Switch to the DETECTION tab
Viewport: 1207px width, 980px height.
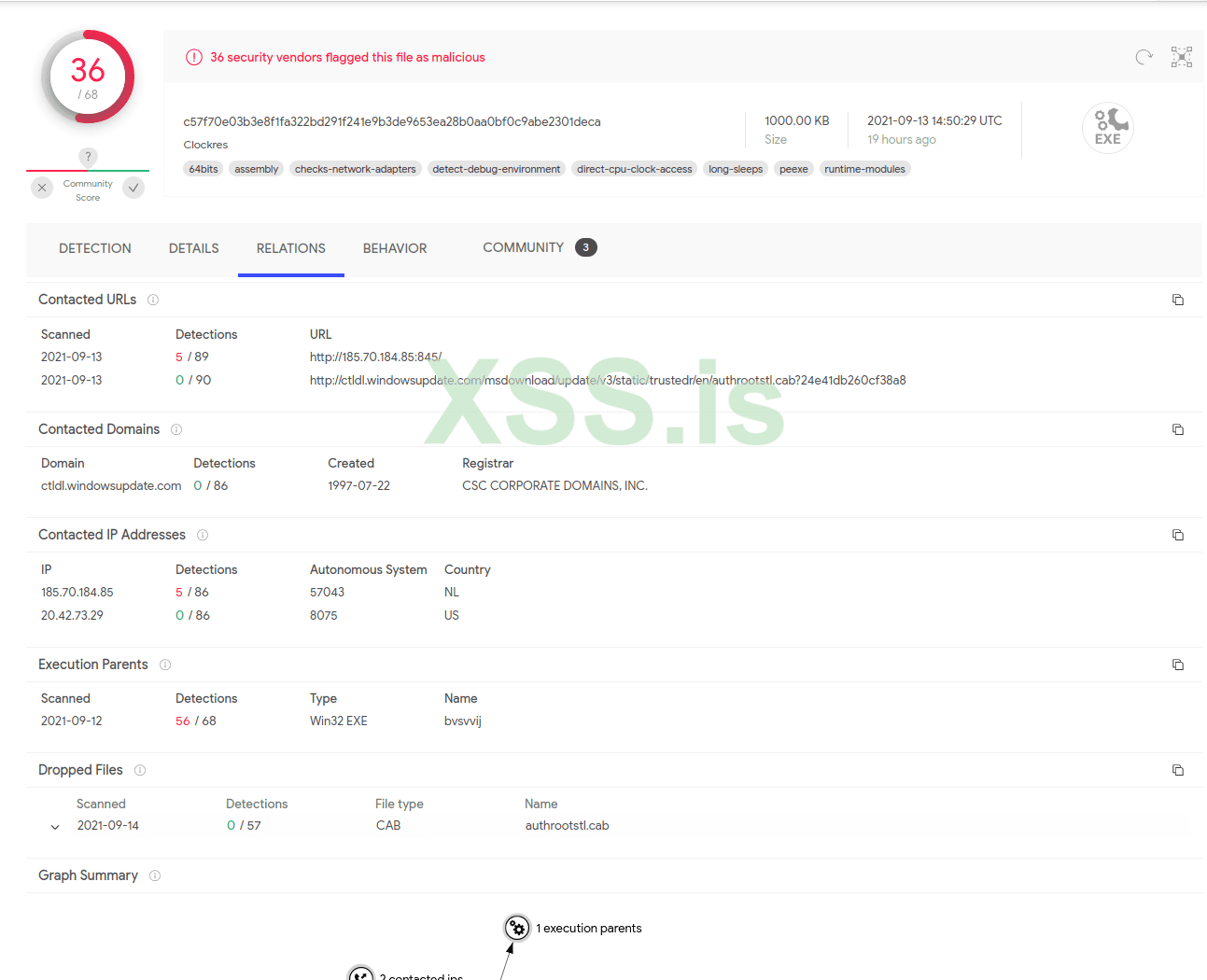click(x=95, y=248)
